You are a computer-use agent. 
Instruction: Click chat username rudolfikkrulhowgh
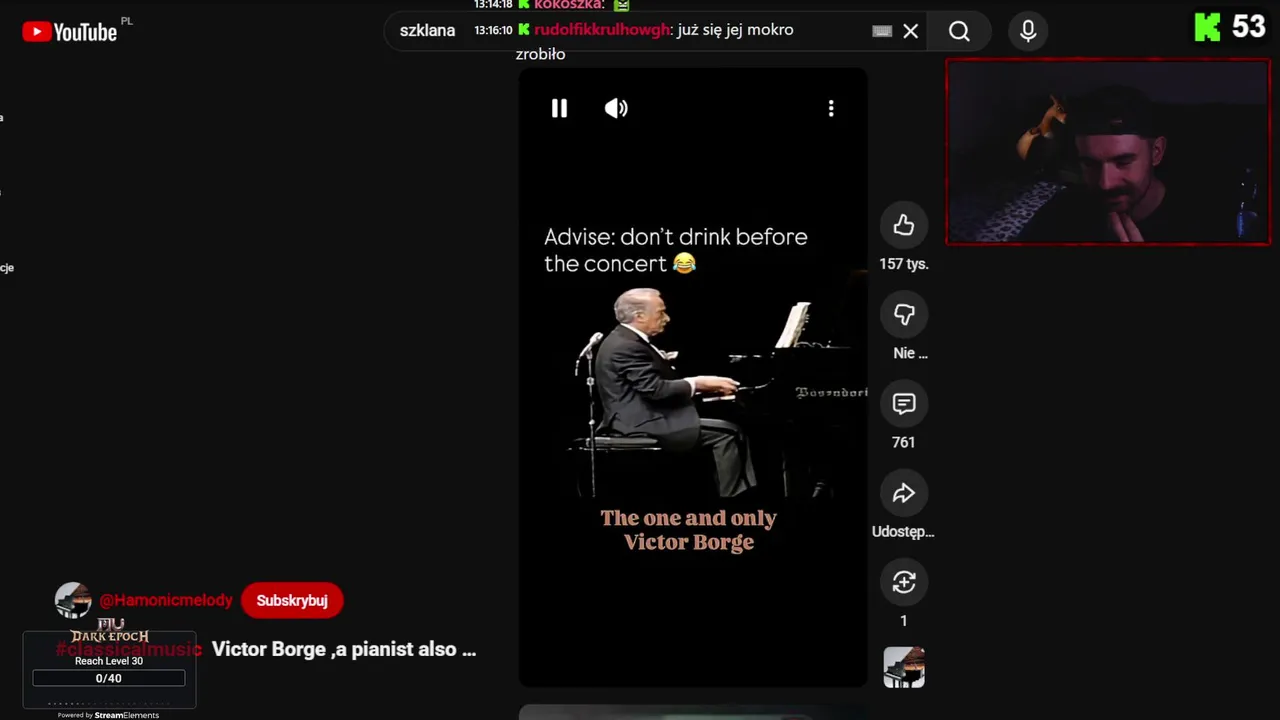click(602, 30)
